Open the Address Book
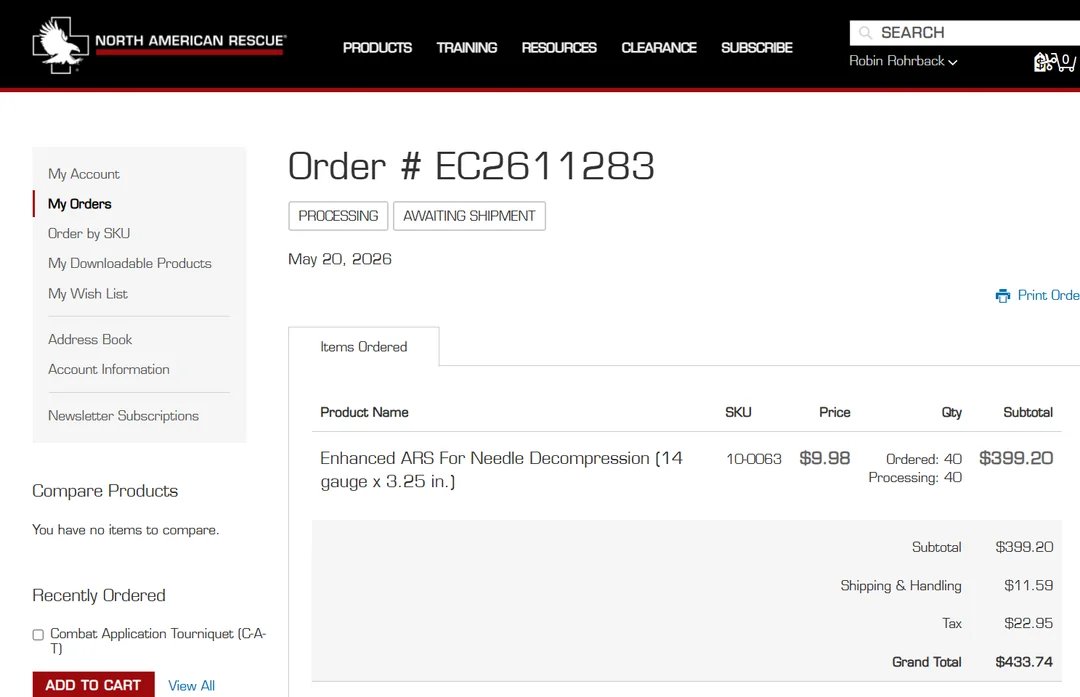The width and height of the screenshot is (1080, 697). (x=90, y=340)
